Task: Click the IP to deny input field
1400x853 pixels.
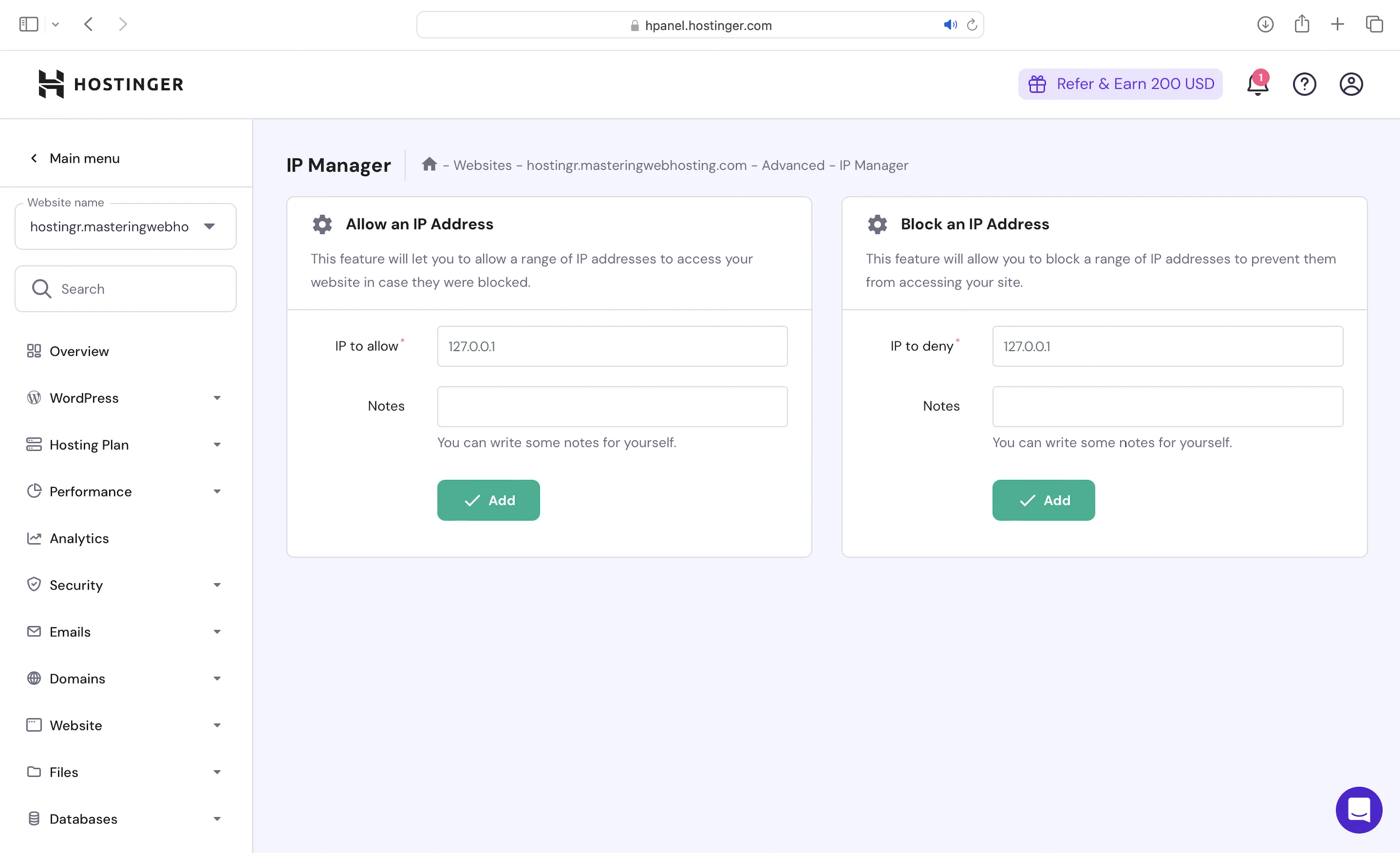Action: click(x=1167, y=346)
